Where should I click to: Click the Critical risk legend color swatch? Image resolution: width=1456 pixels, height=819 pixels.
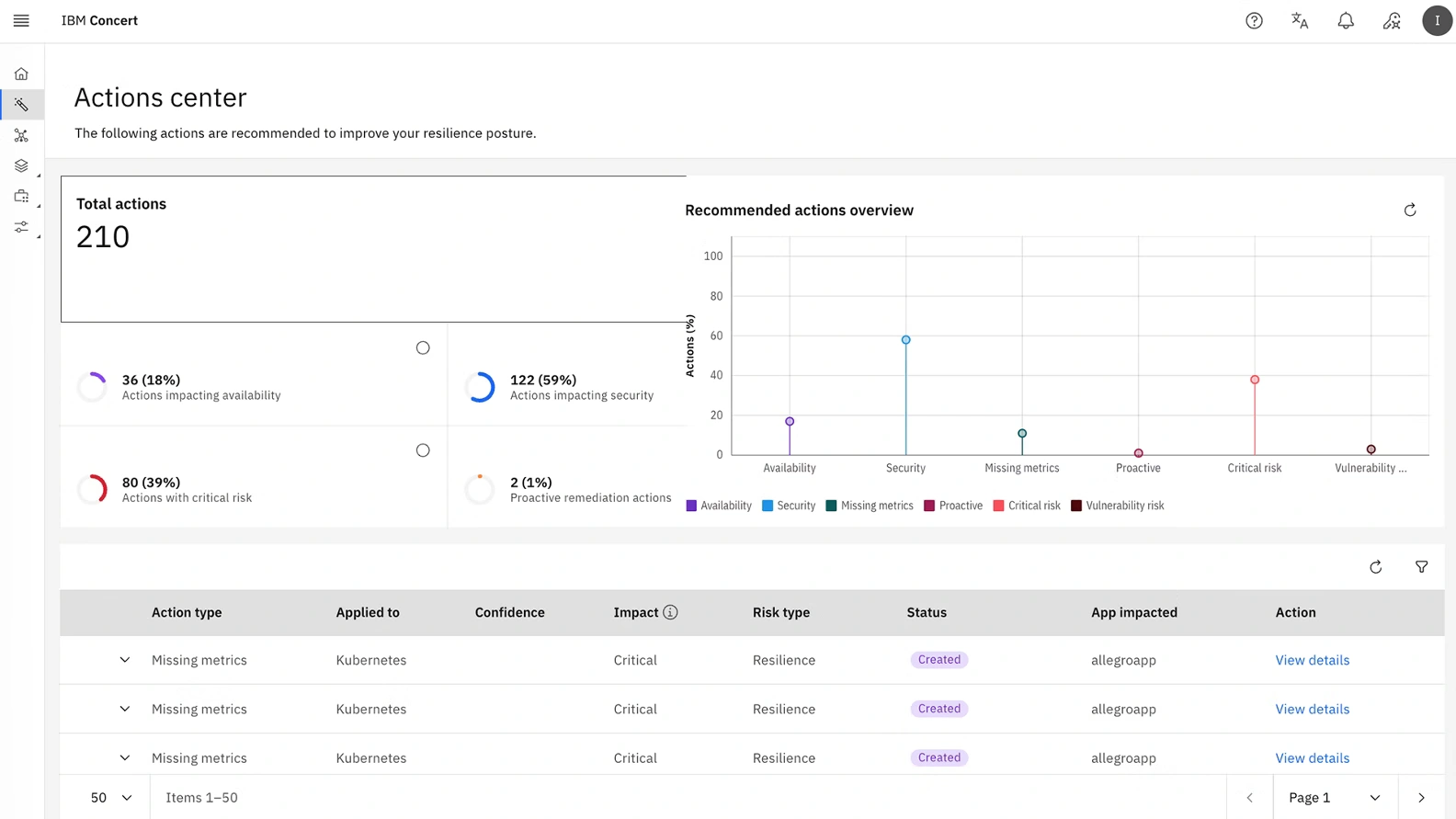998,506
